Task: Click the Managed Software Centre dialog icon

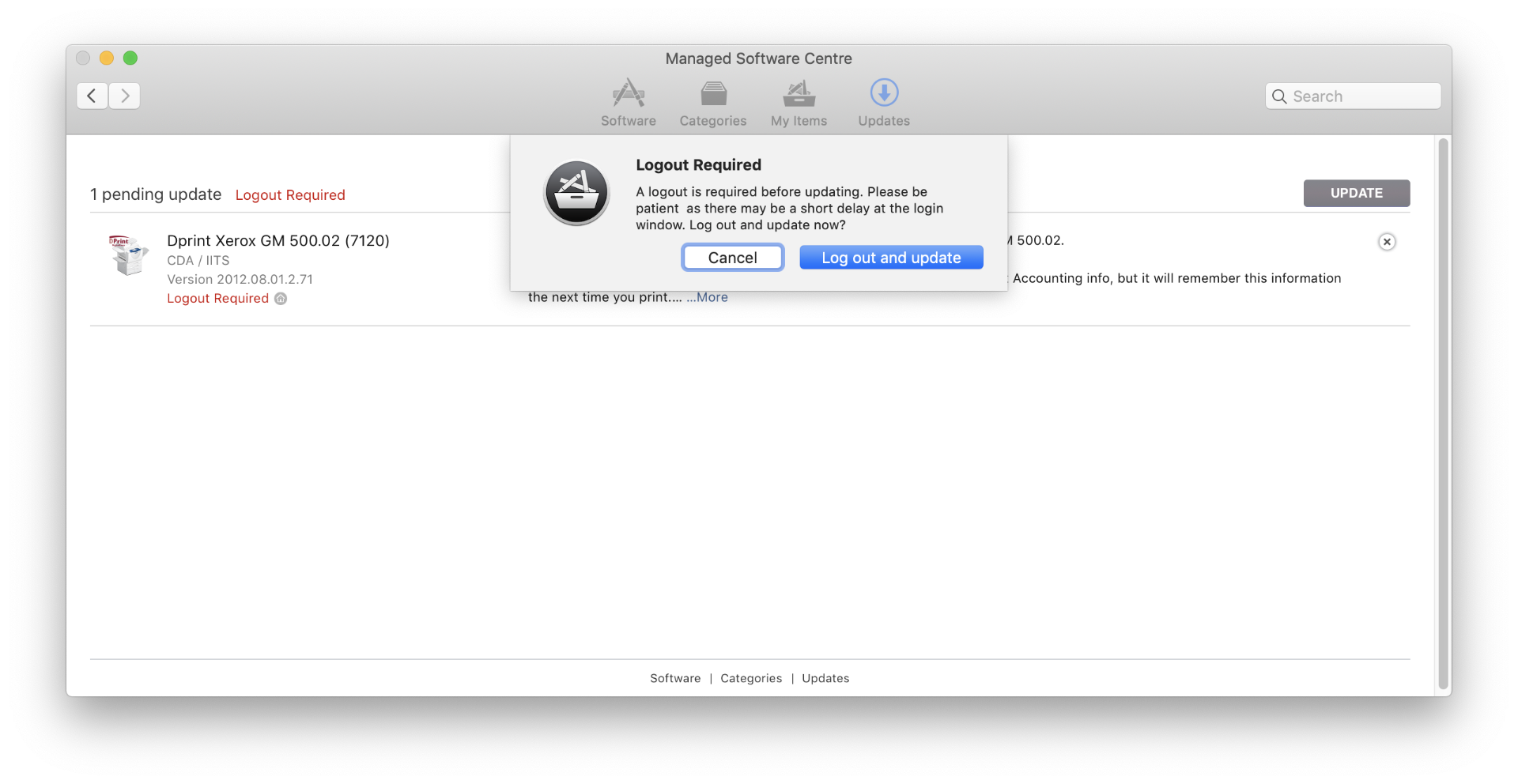Action: 576,193
